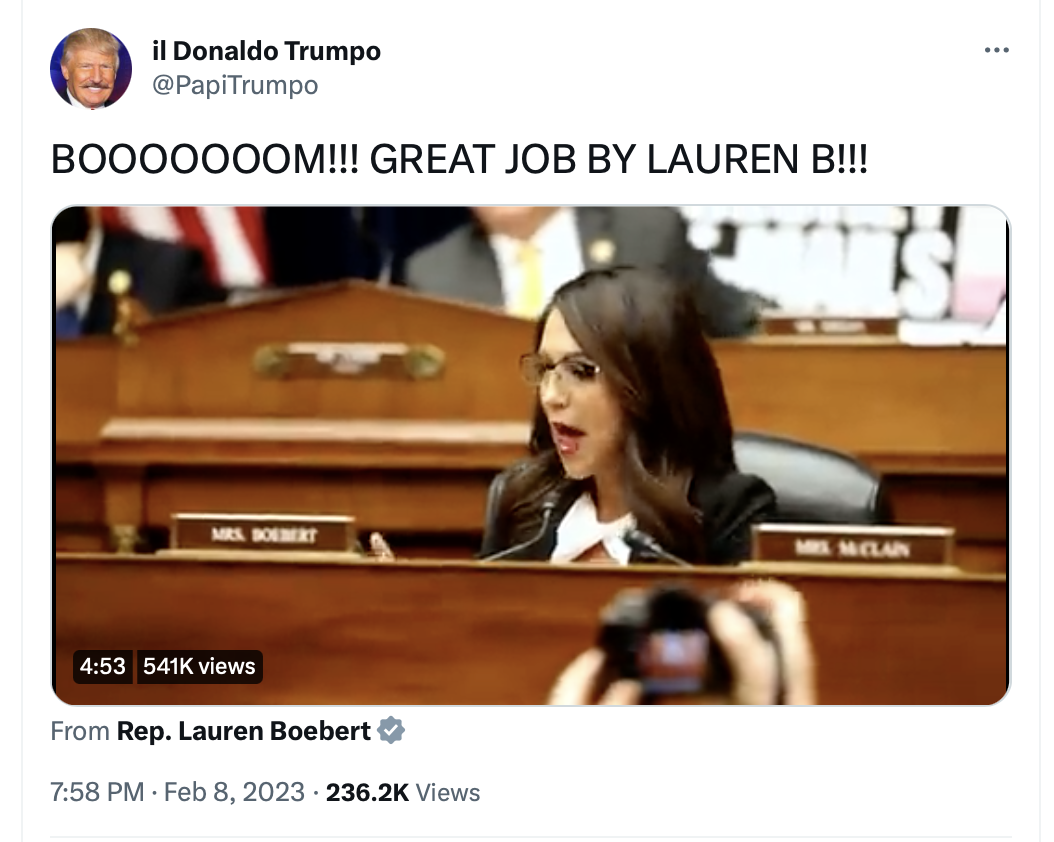1054x842 pixels.
Task: Open the Feb 8, 2023 date link
Action: point(234,792)
